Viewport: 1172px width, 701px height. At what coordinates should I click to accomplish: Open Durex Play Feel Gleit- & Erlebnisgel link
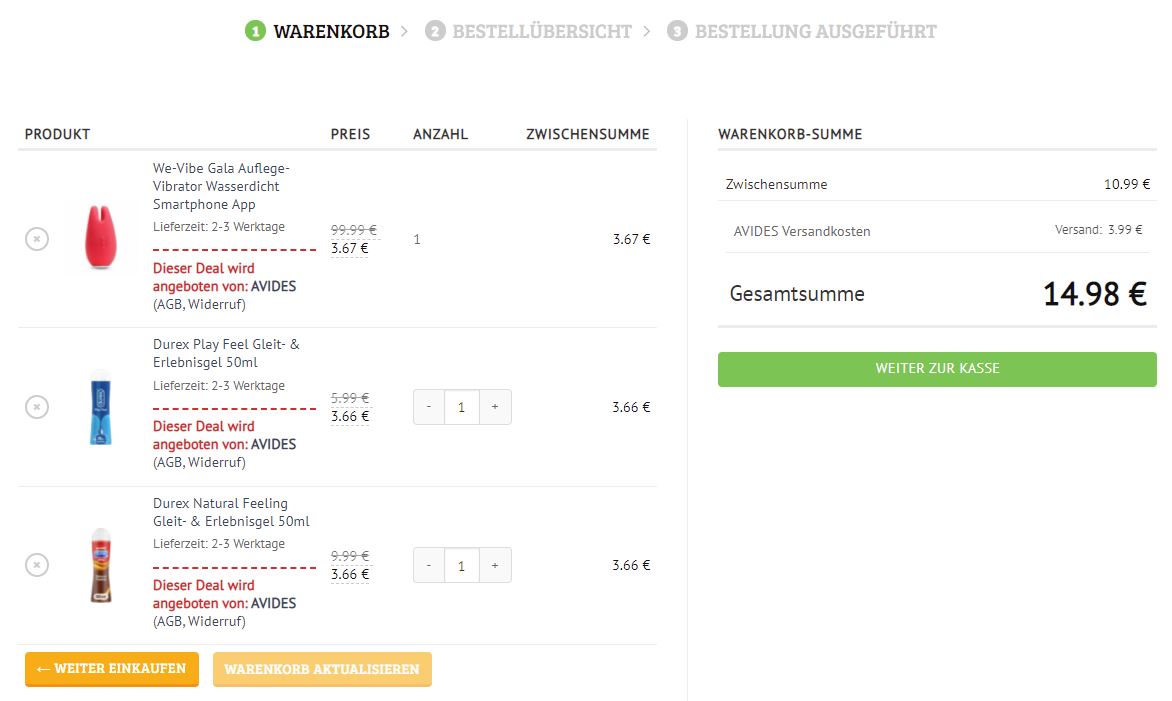click(x=226, y=353)
